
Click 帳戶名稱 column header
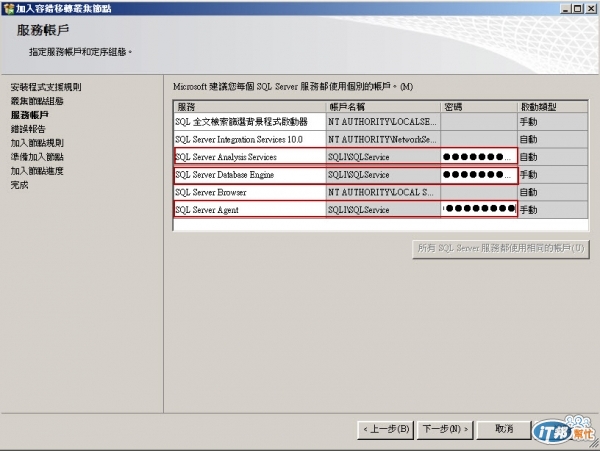[383, 107]
